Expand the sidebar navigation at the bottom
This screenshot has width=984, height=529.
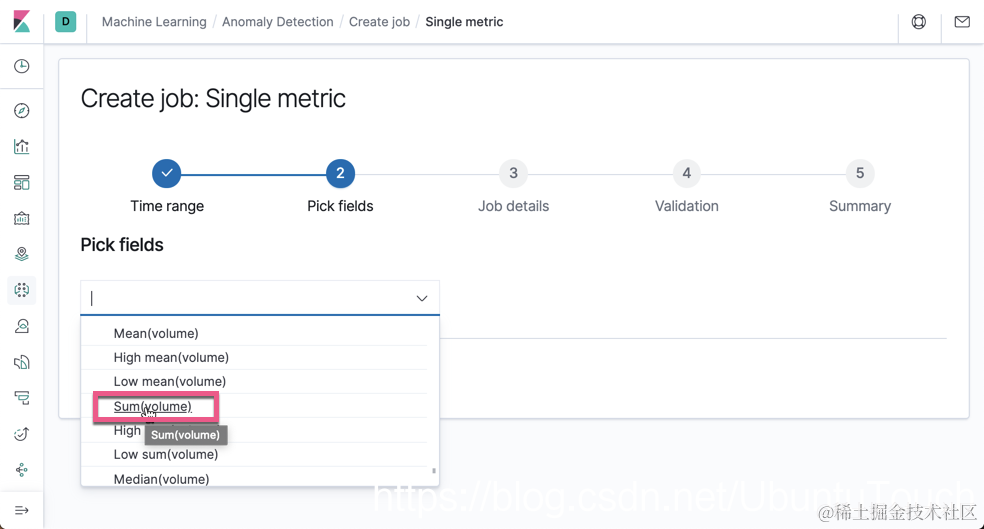[x=22, y=510]
